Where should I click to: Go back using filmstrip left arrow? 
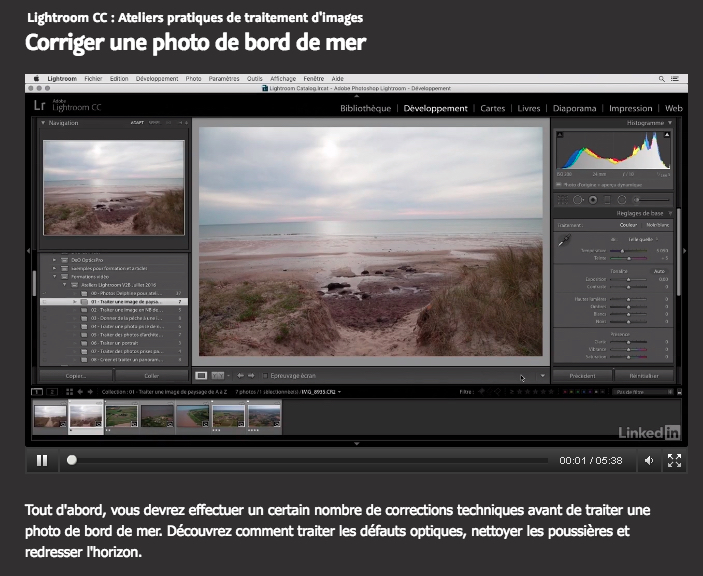tap(80, 392)
